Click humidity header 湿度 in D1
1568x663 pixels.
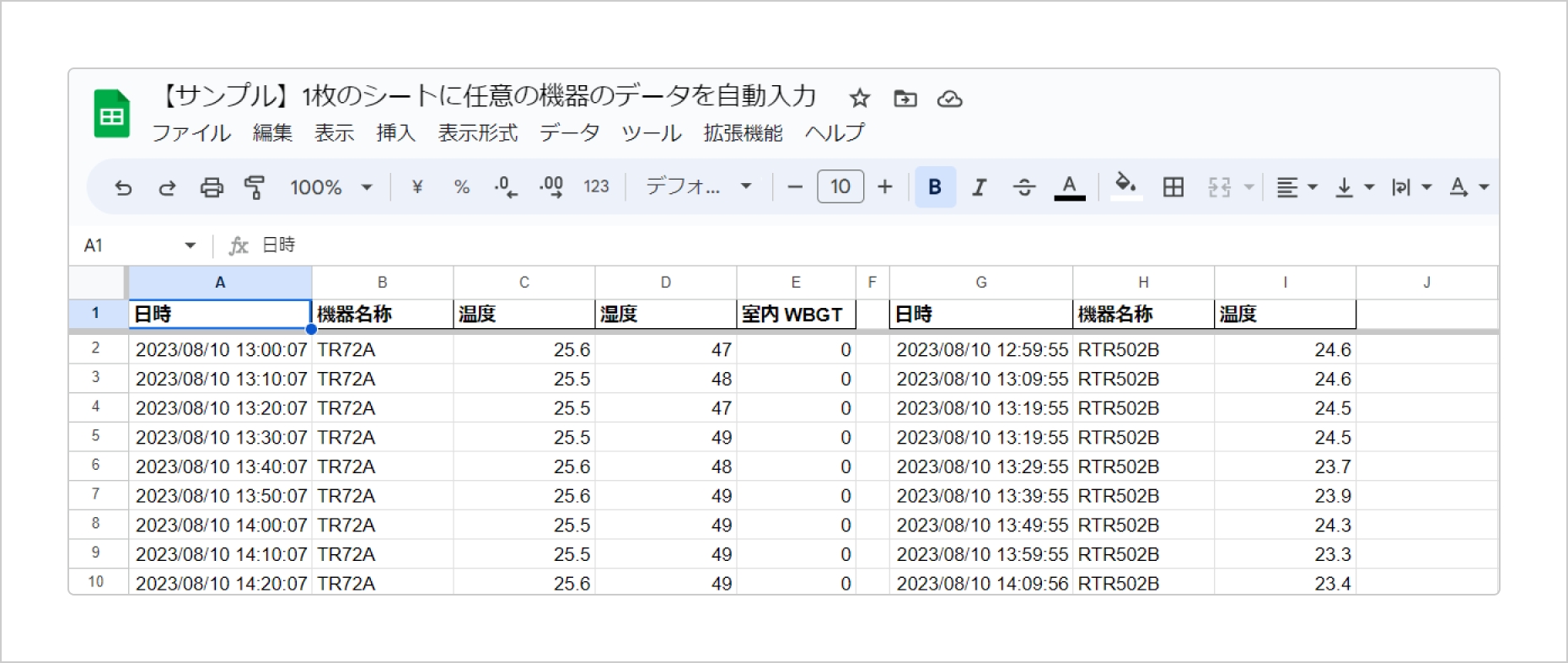pos(665,315)
